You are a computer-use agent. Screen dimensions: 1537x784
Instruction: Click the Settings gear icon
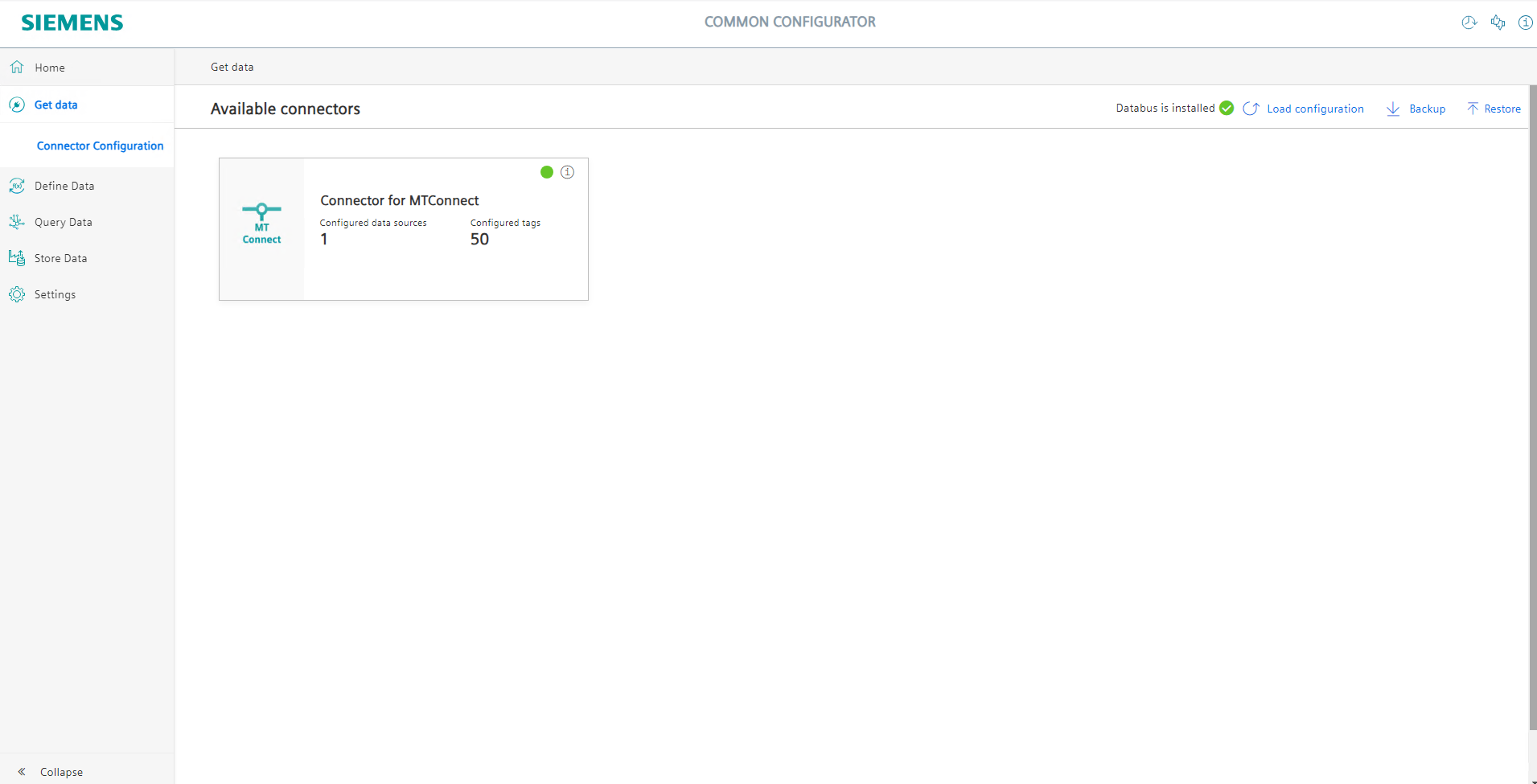pyautogui.click(x=17, y=294)
